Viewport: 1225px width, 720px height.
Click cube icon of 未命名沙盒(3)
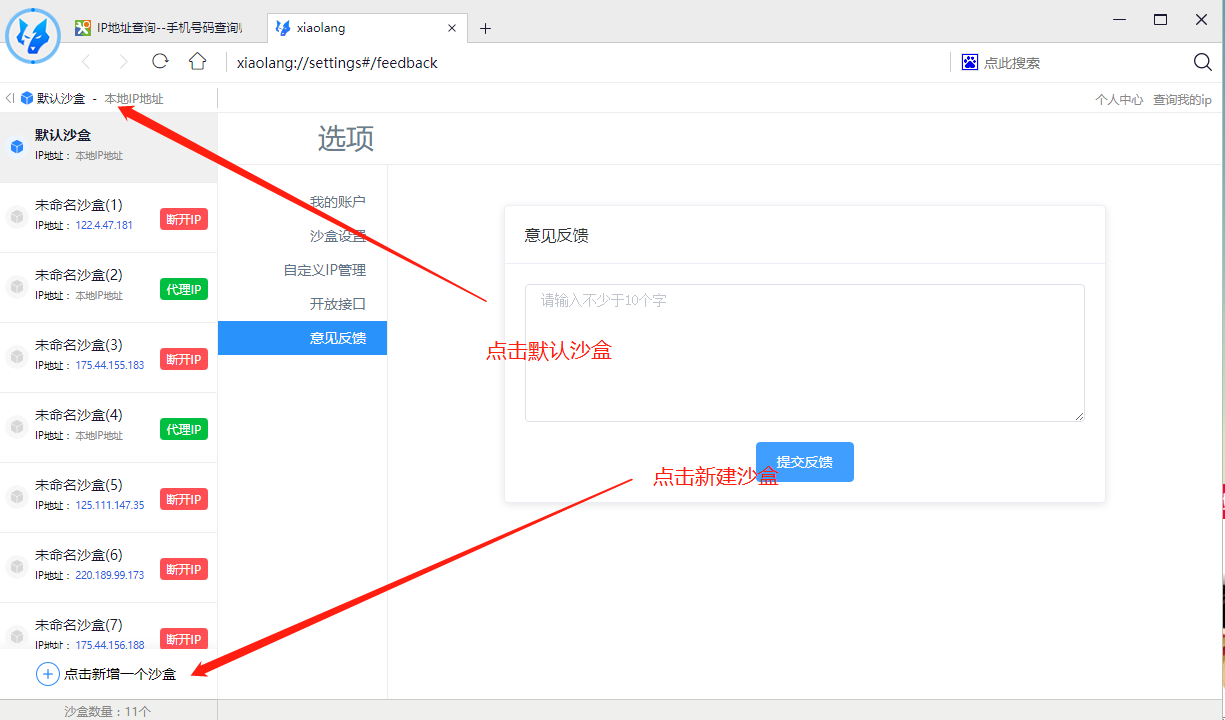tap(16, 357)
